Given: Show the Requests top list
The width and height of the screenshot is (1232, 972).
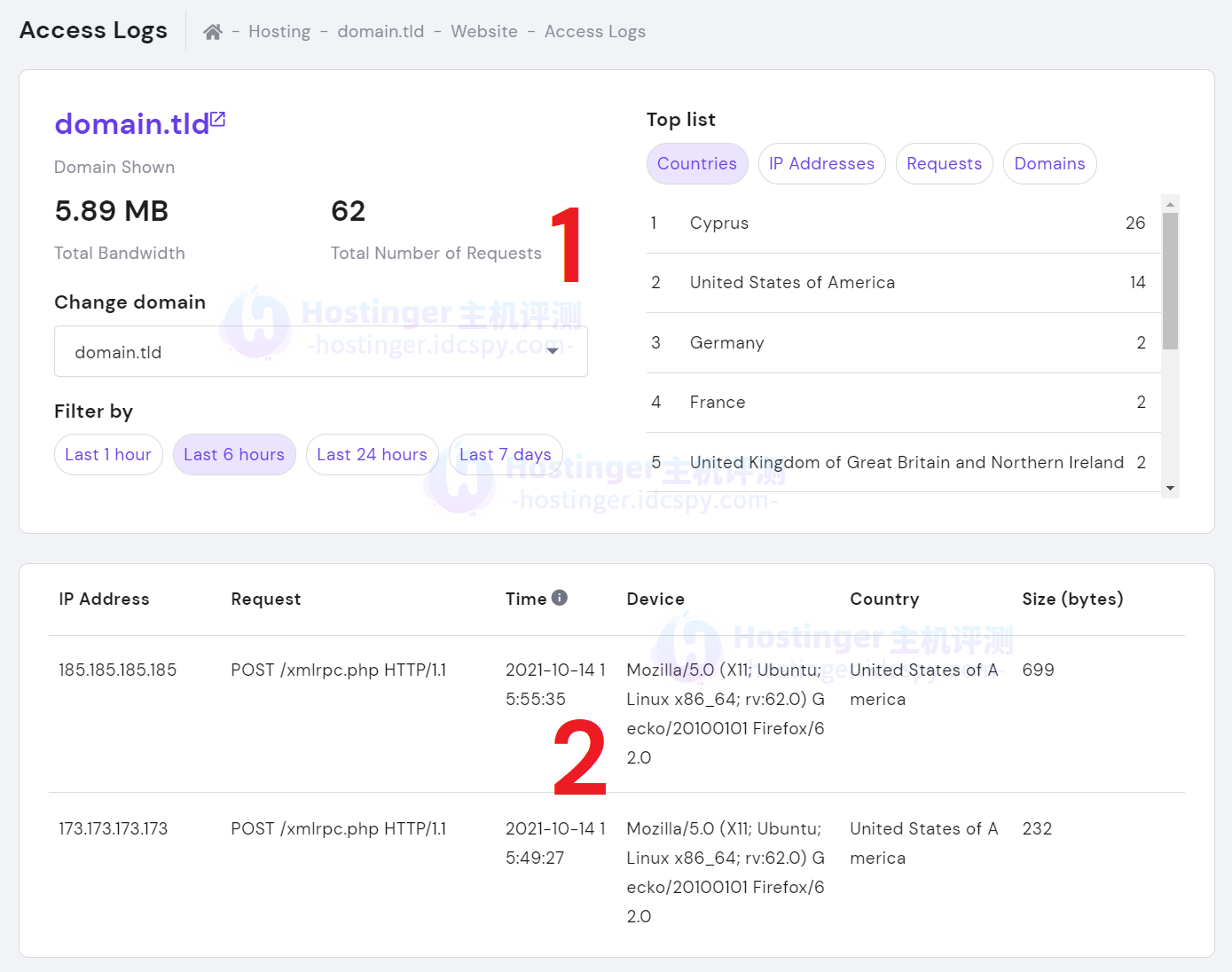Looking at the screenshot, I should 944,164.
